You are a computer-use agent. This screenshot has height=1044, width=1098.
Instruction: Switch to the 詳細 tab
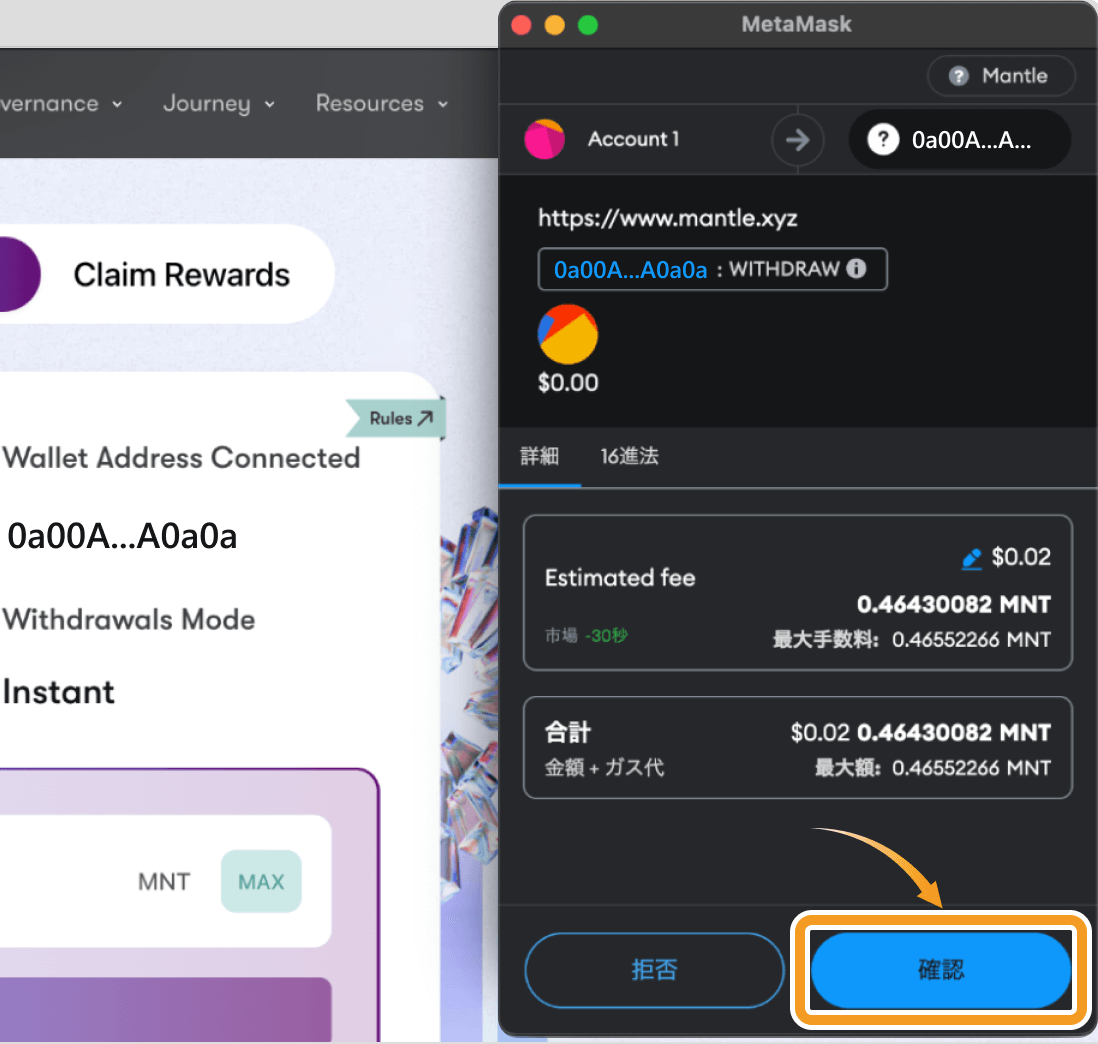point(539,457)
